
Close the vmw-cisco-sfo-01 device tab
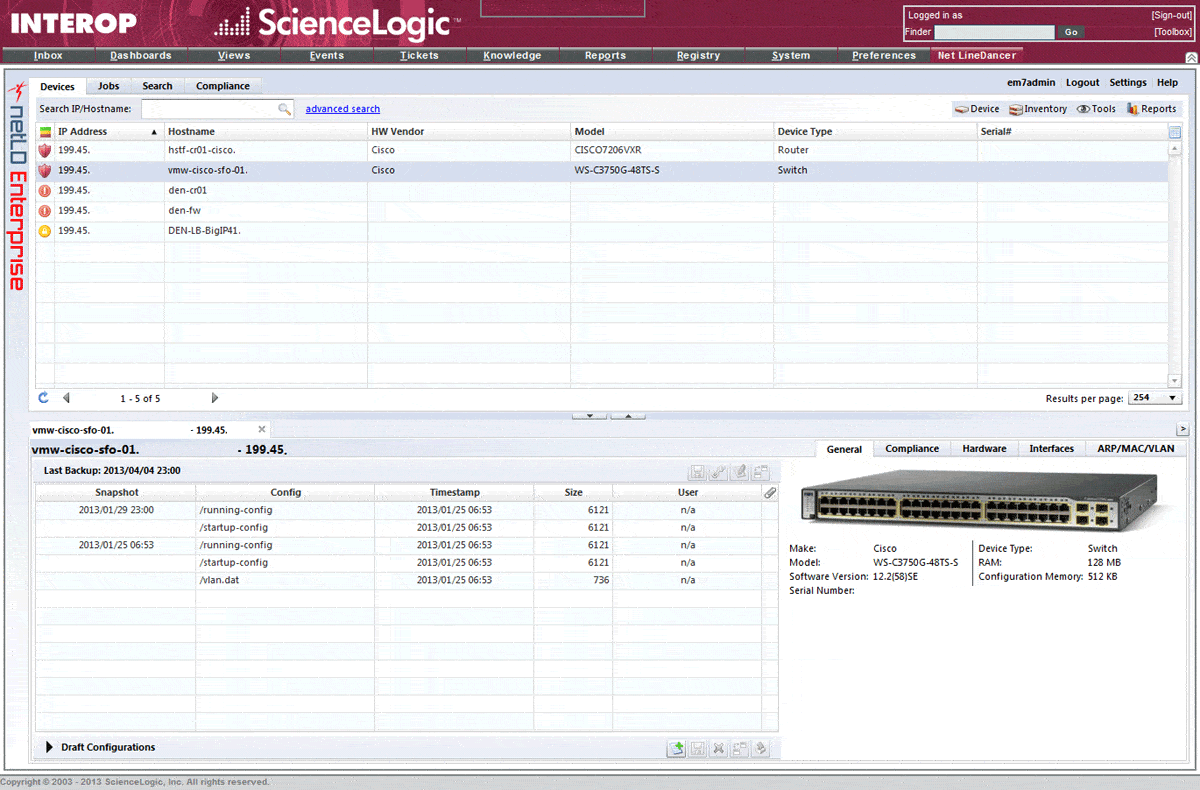point(262,429)
